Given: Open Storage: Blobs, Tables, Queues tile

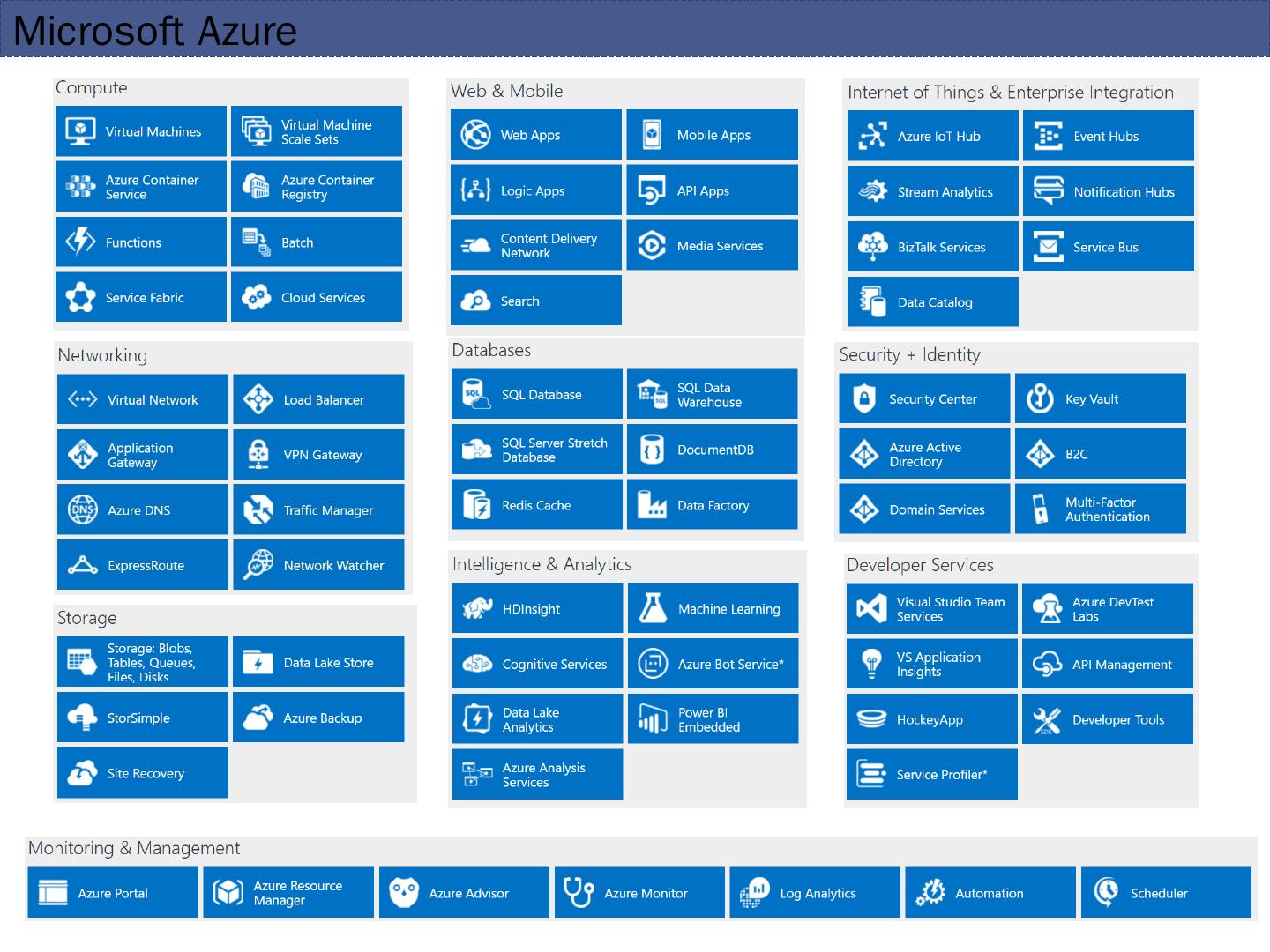Looking at the screenshot, I should pyautogui.click(x=143, y=662).
